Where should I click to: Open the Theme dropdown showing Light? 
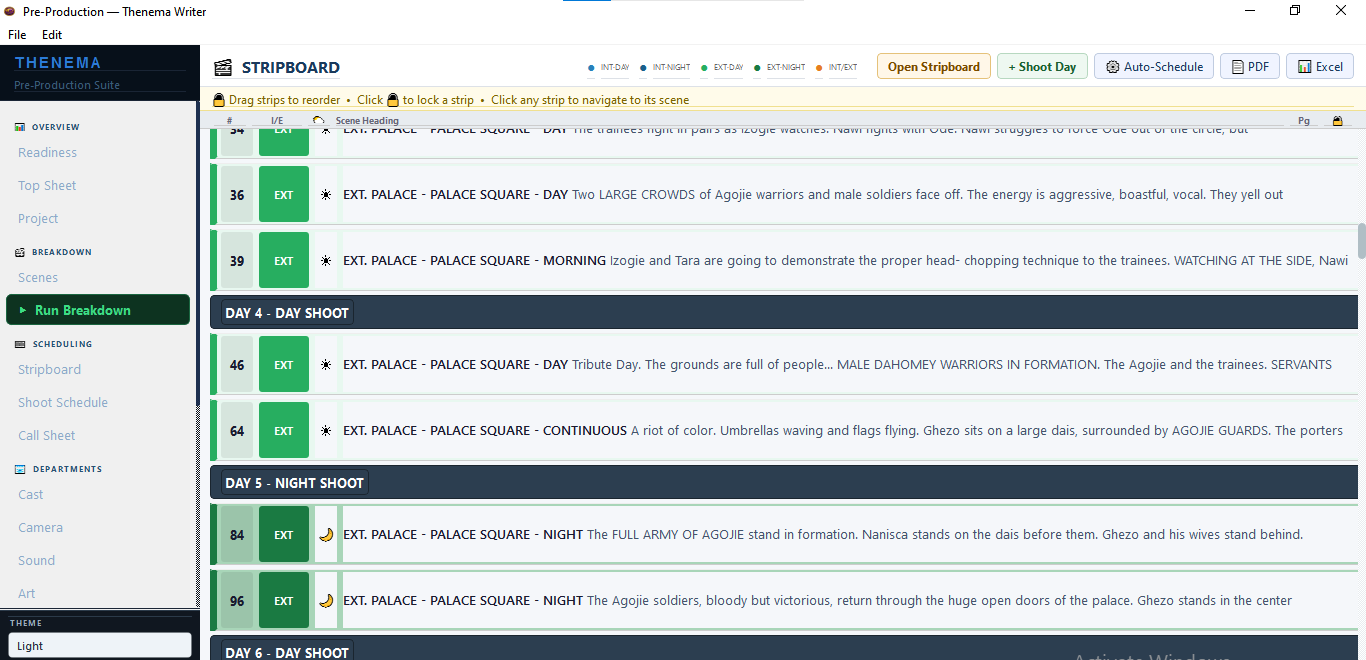99,646
